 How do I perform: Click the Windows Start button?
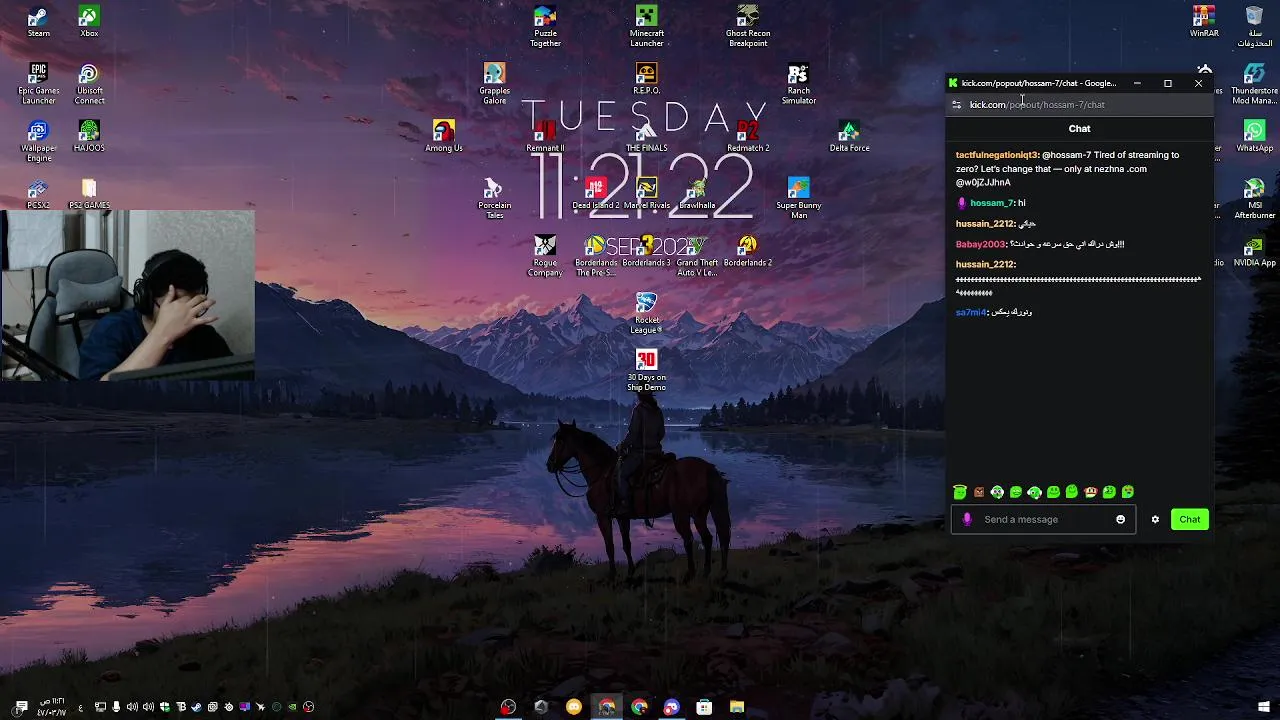(1263, 707)
